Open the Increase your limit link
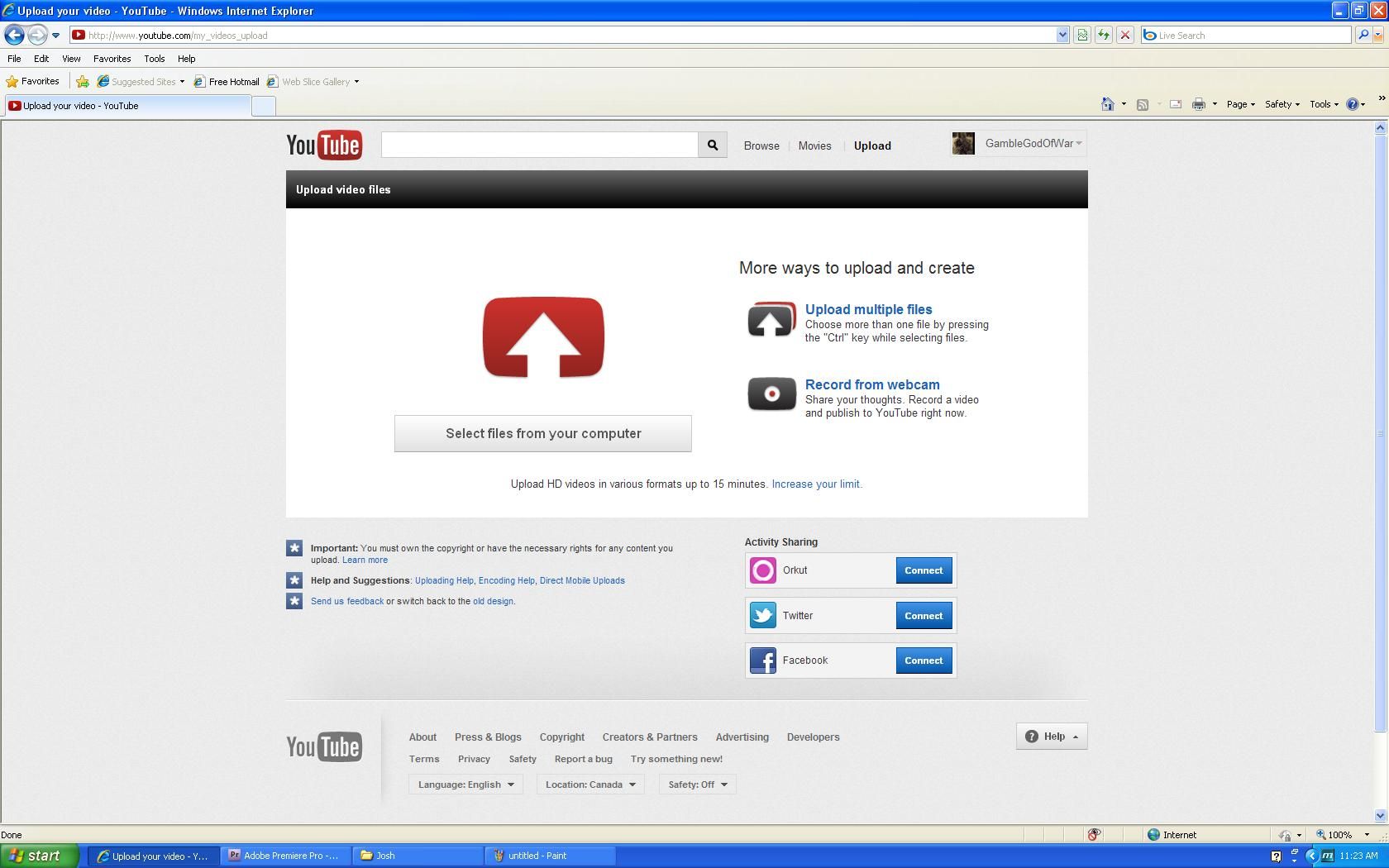The image size is (1389, 868). [x=815, y=484]
